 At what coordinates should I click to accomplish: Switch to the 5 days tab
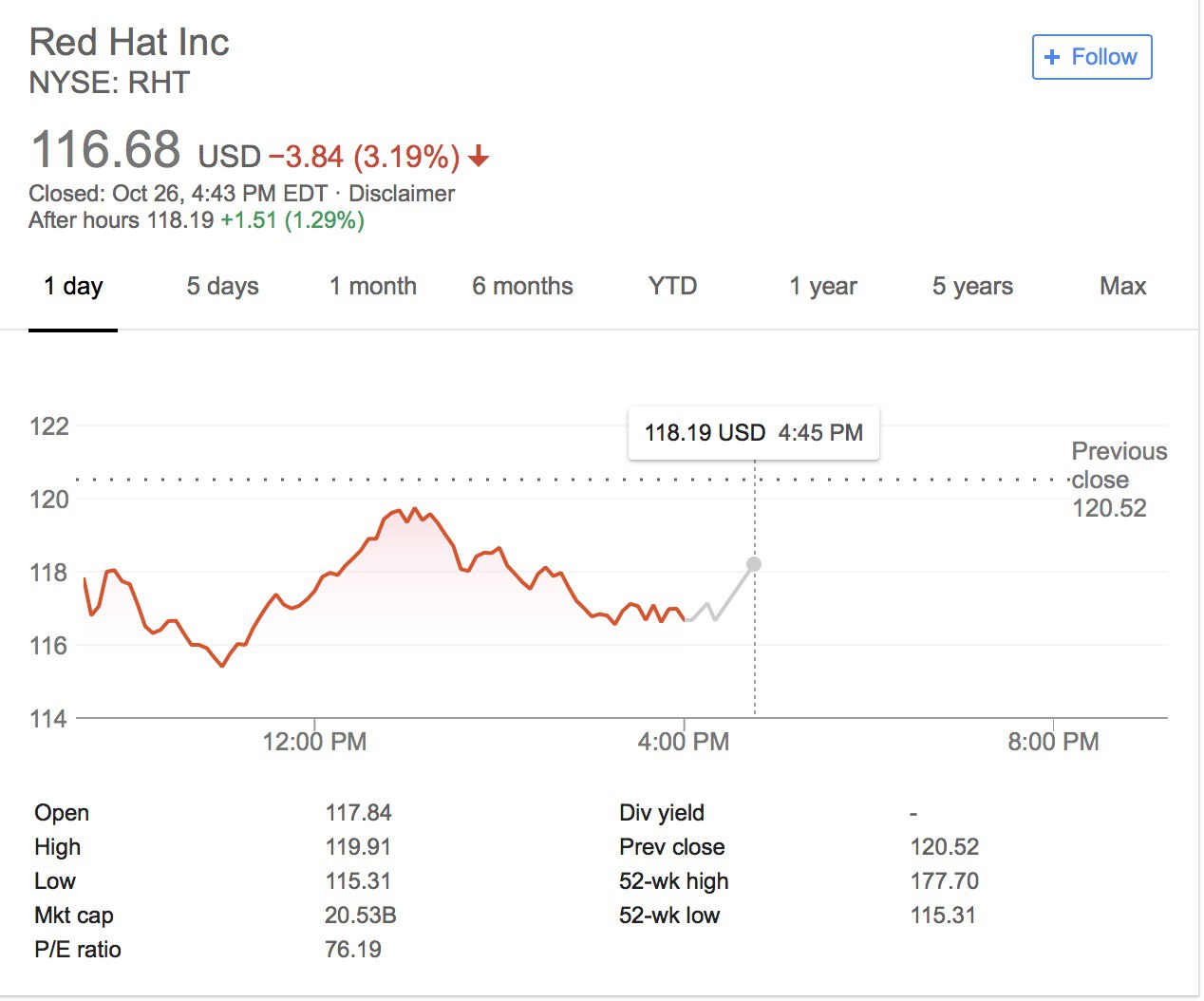tap(222, 287)
